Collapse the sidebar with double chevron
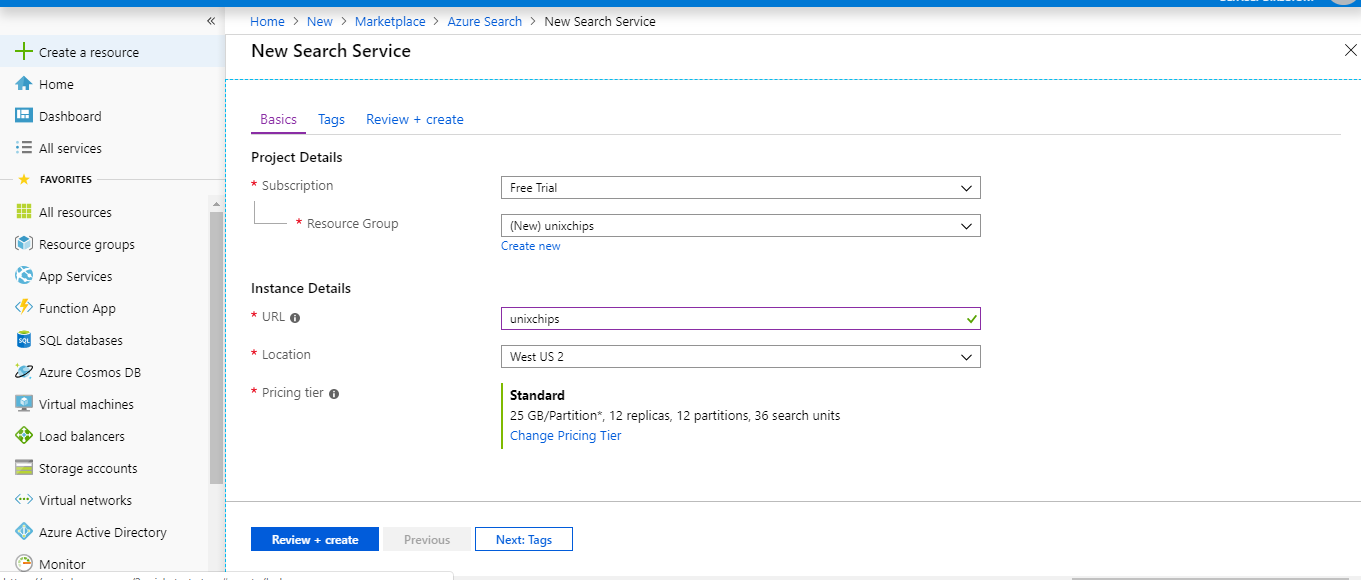Image resolution: width=1361 pixels, height=580 pixels. 211,21
